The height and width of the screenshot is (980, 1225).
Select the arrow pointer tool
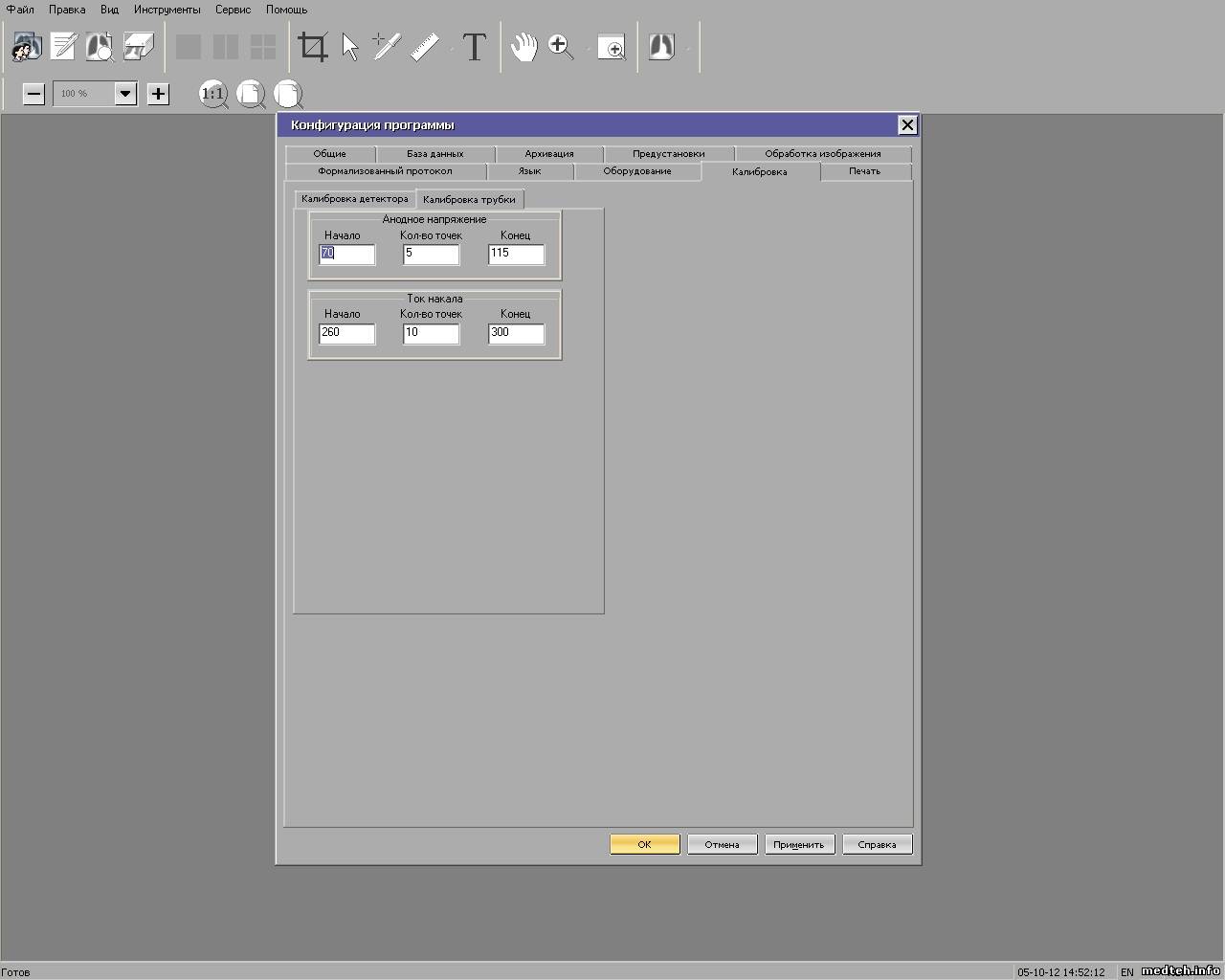coord(350,47)
